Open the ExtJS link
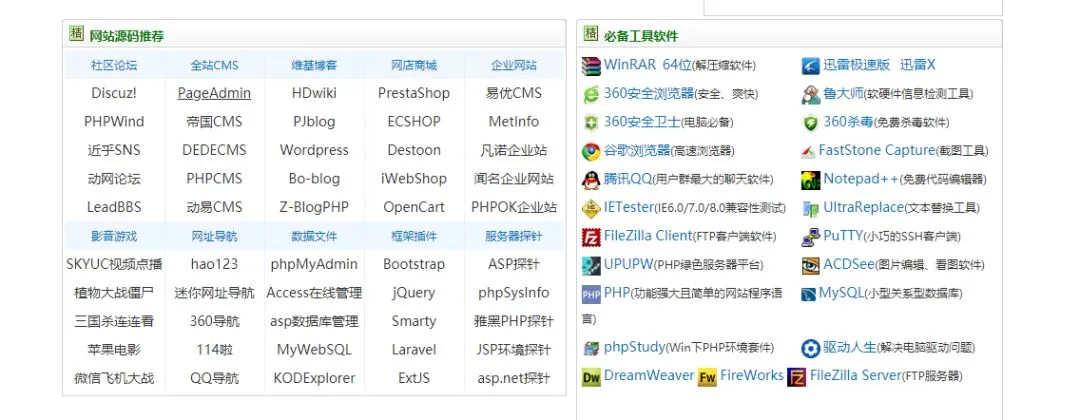This screenshot has width=1080, height=420. [414, 379]
